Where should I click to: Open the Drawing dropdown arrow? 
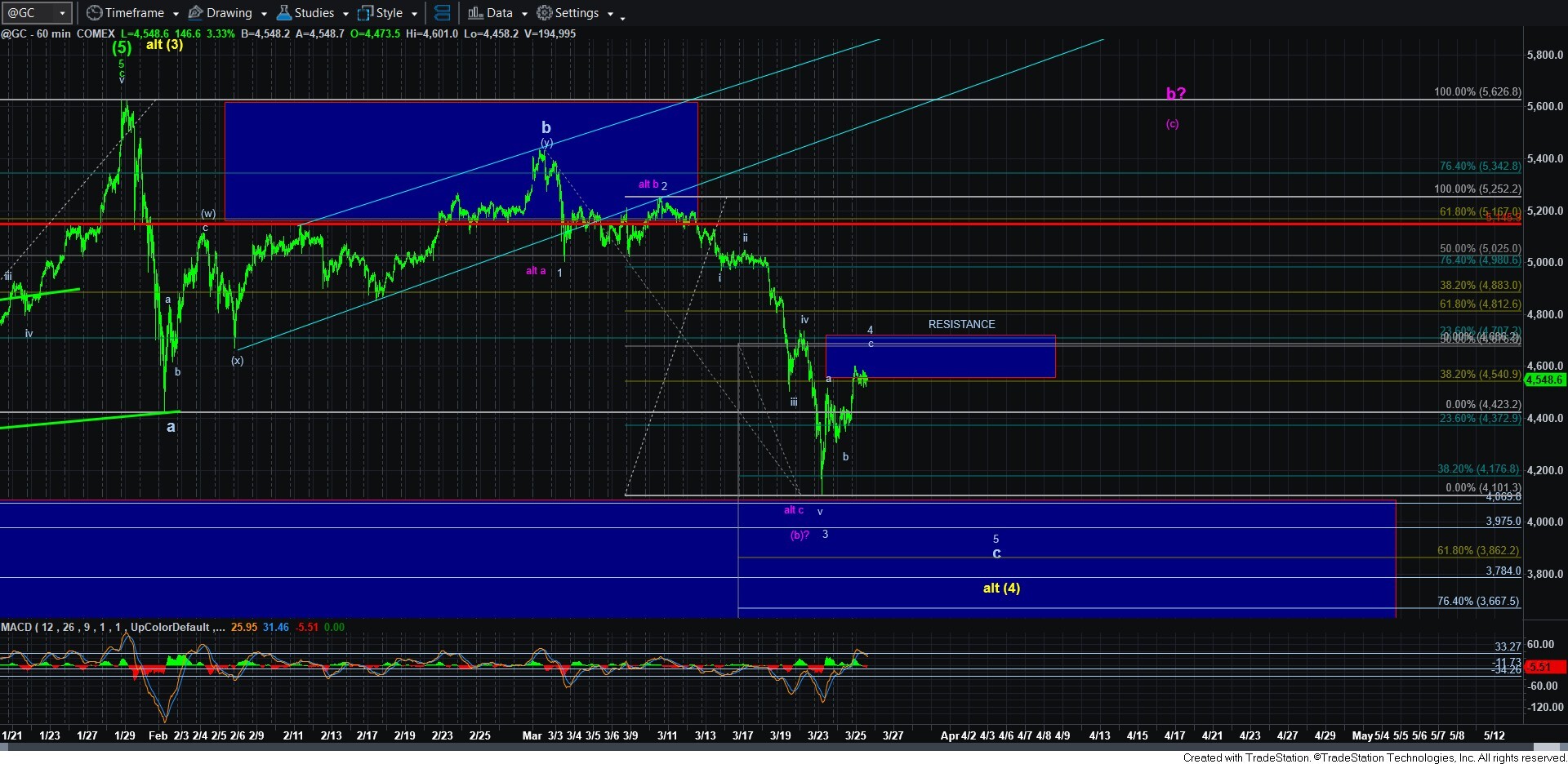[x=264, y=14]
